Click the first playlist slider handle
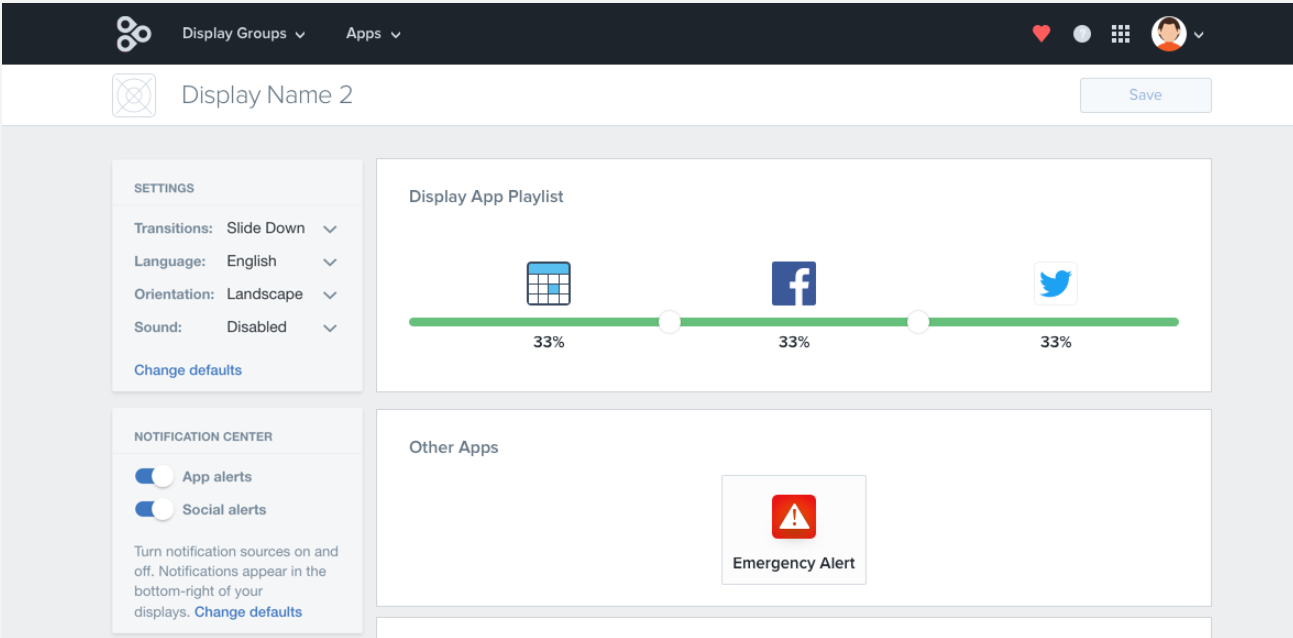Screen dimensions: 1293x638 [670, 322]
